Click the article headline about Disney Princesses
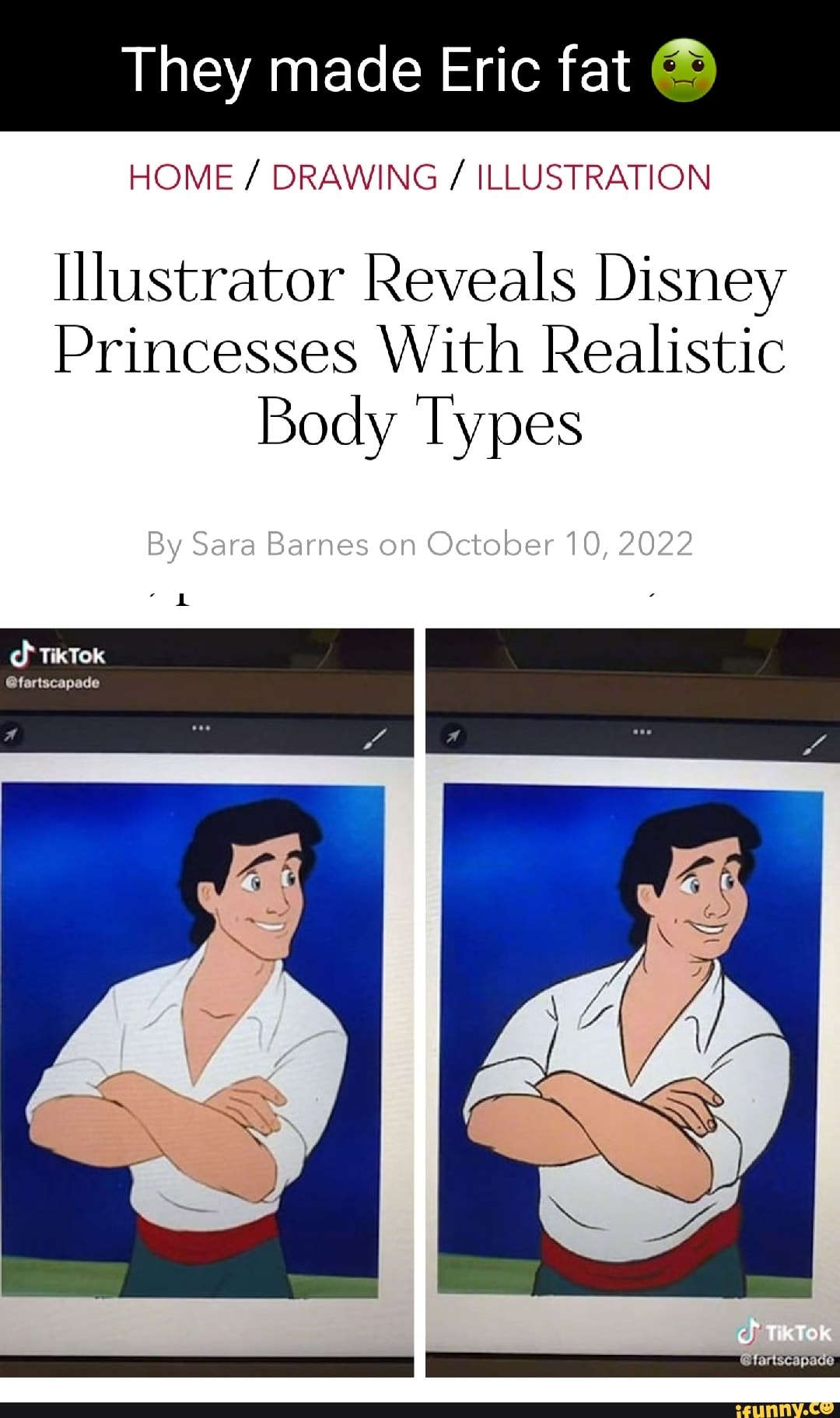The width and height of the screenshot is (840, 1418). tap(420, 352)
